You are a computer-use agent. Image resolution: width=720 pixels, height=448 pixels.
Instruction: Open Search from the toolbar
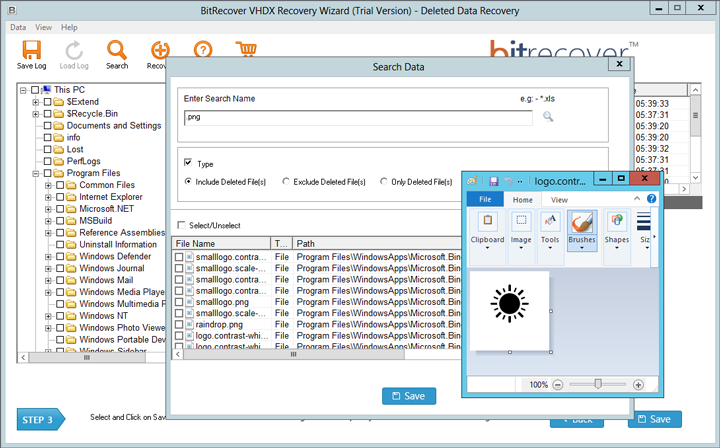tap(117, 55)
